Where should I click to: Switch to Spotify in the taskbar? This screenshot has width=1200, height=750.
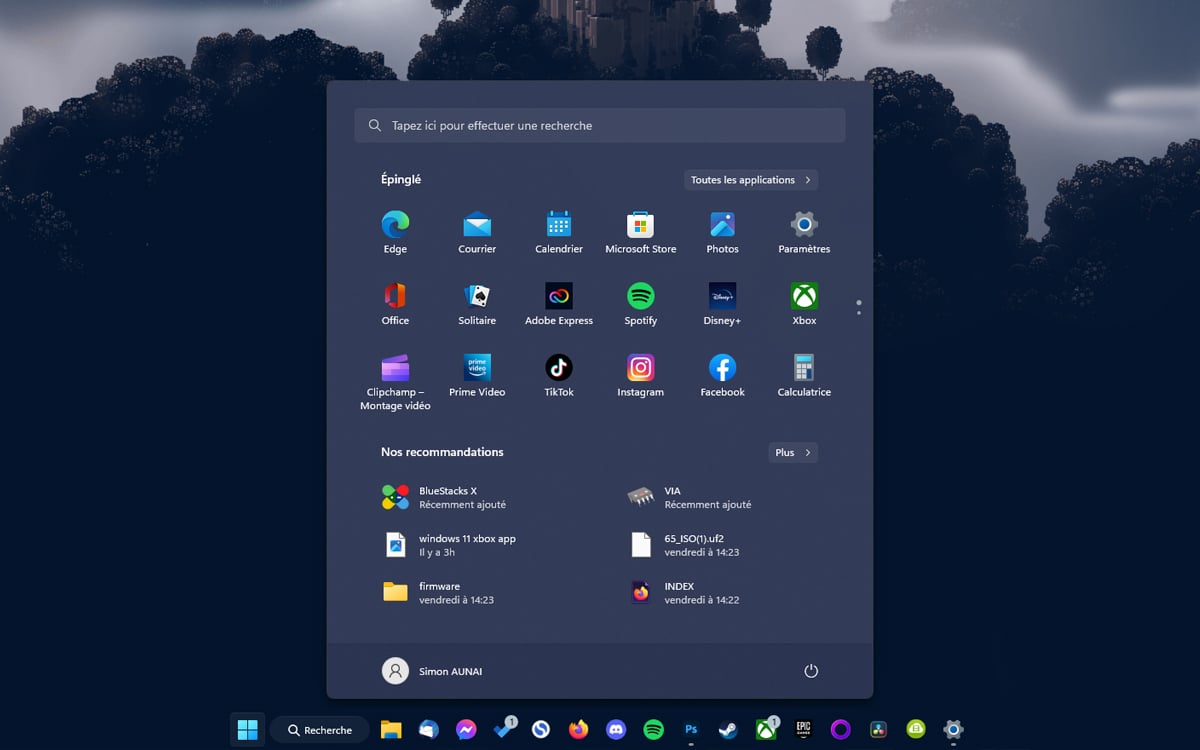pos(653,730)
